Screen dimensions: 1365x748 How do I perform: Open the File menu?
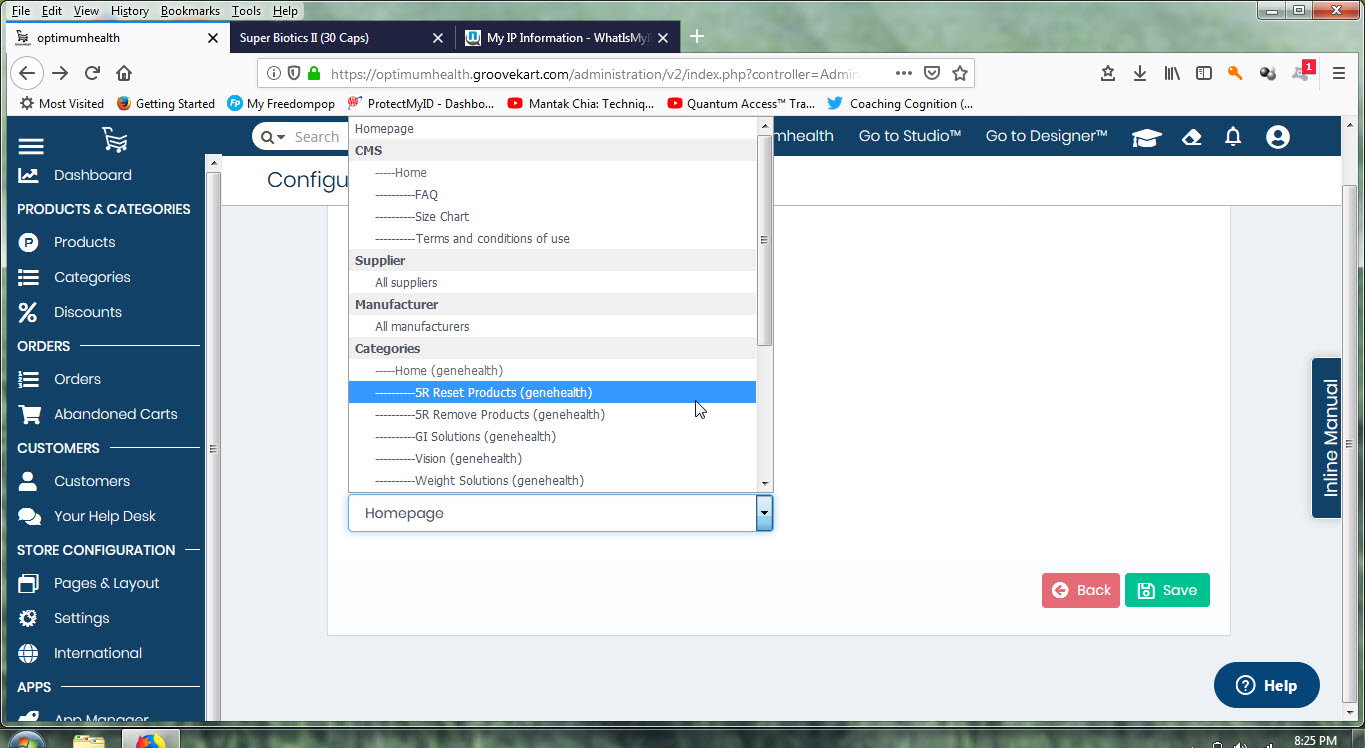click(x=21, y=11)
